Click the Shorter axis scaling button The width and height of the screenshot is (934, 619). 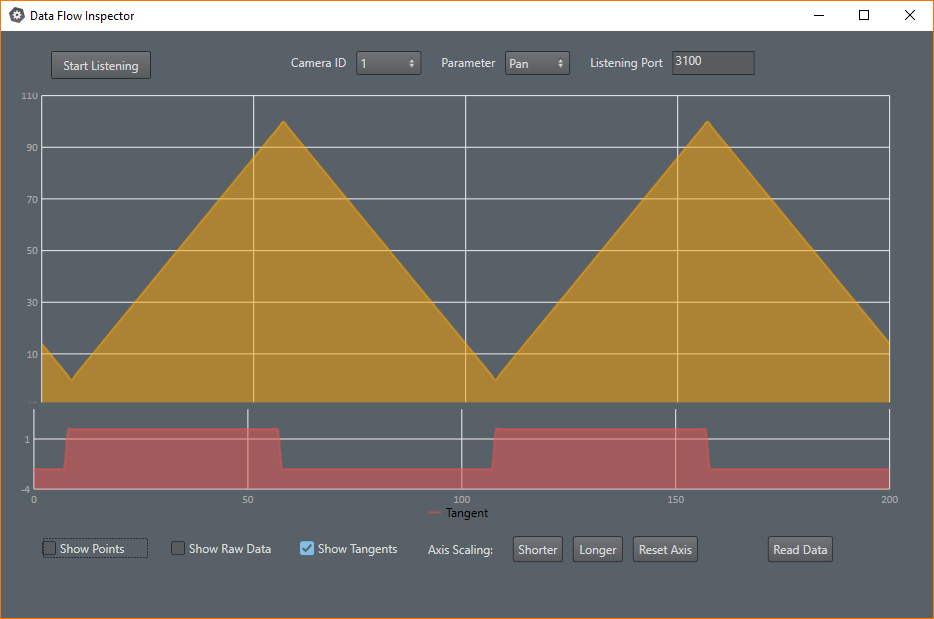(537, 549)
